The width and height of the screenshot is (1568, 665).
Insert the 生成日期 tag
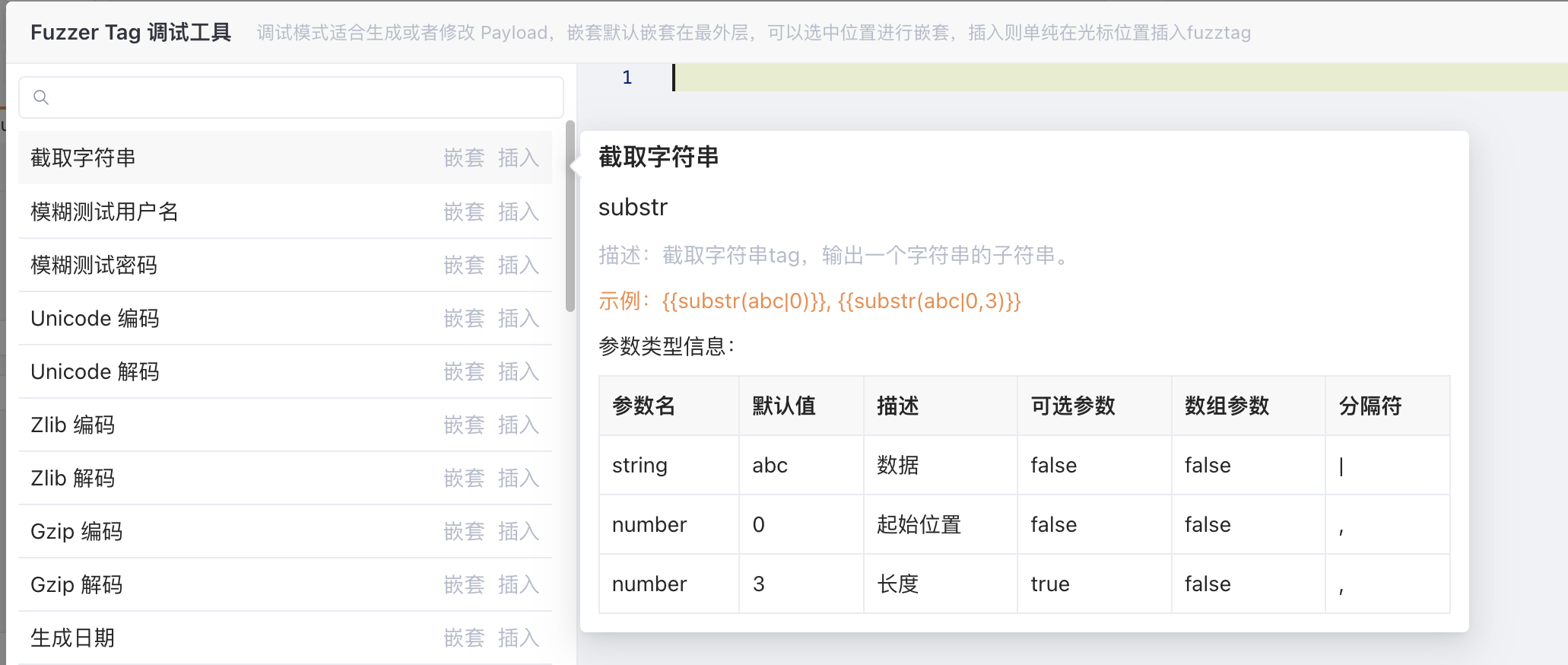[518, 638]
